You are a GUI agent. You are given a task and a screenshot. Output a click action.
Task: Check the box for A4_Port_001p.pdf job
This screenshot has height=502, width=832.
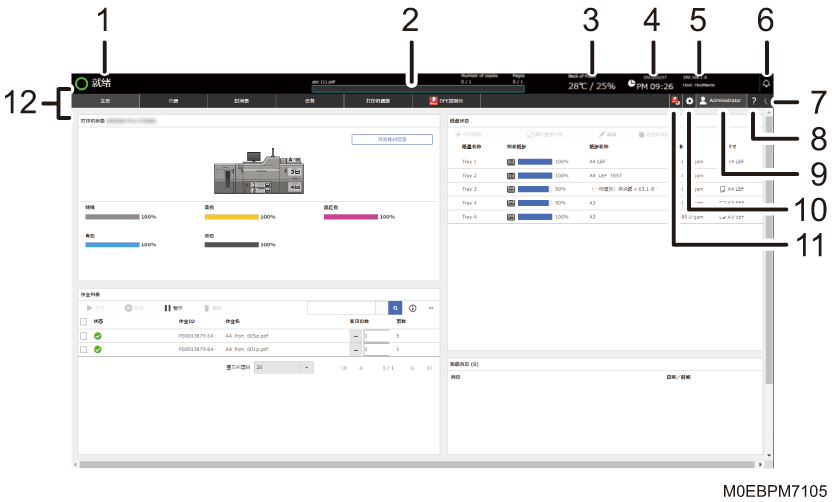point(83,350)
